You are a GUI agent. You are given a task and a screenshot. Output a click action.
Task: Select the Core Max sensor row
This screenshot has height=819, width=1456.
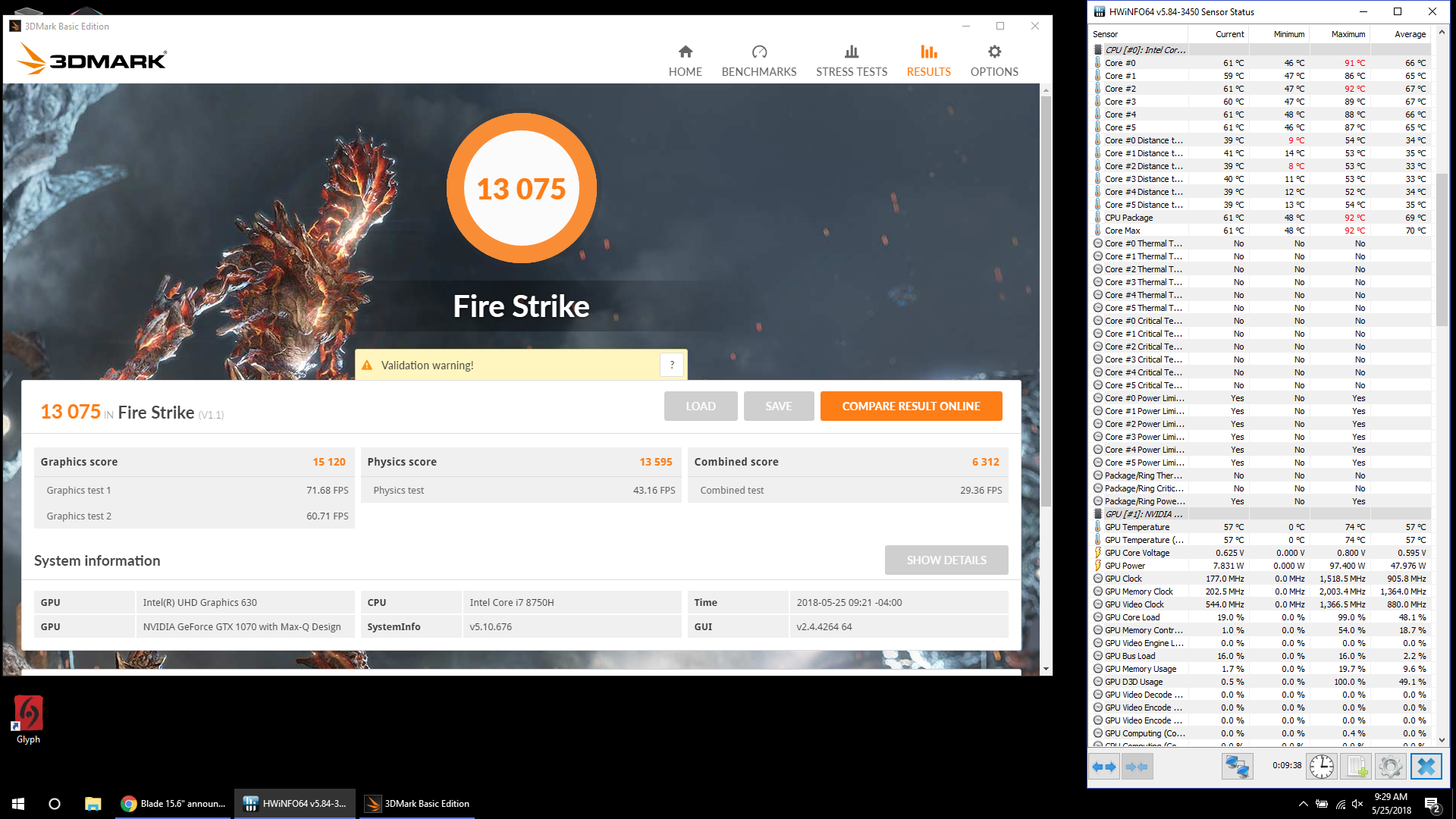pos(1260,231)
